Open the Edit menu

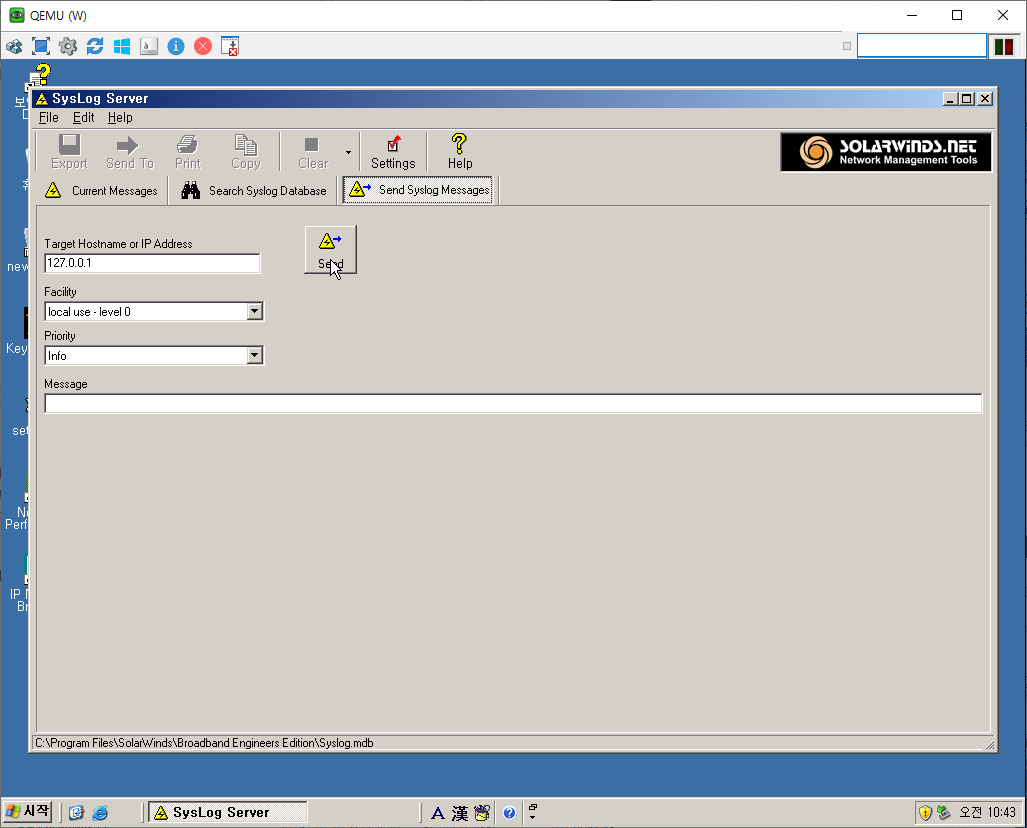tap(83, 117)
